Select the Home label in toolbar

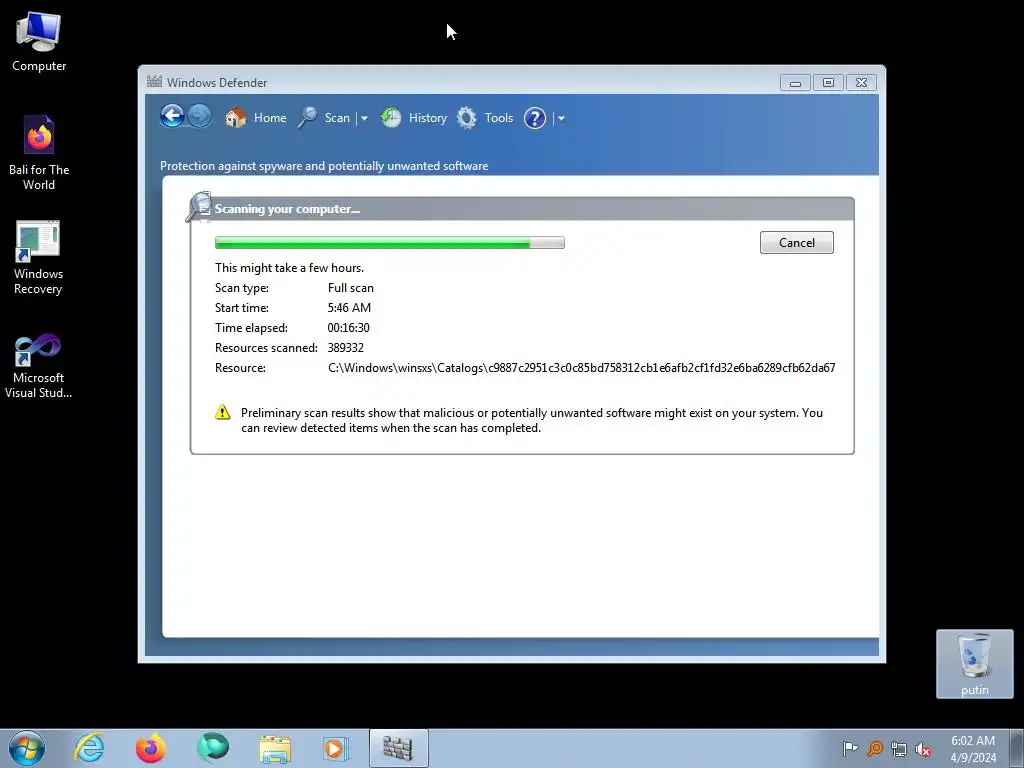click(270, 118)
